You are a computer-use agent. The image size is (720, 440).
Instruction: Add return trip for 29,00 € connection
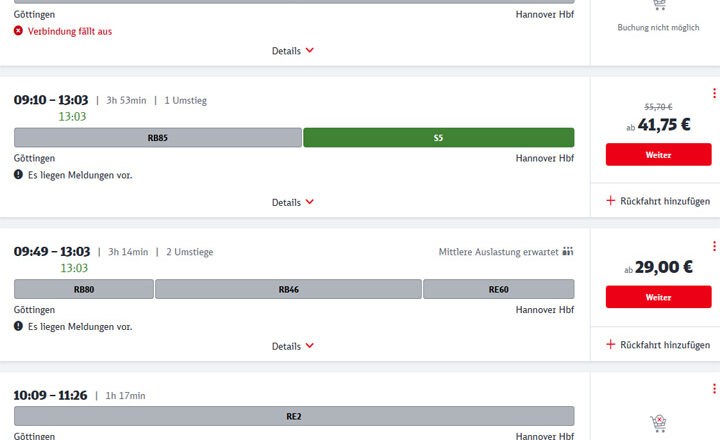(658, 345)
